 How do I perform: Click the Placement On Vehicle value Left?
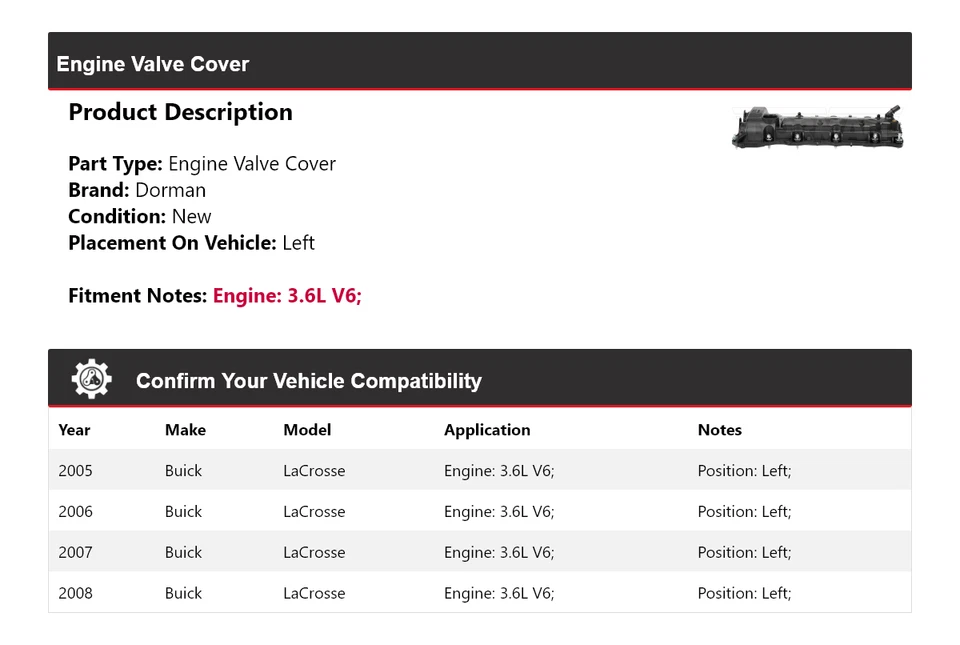tap(299, 243)
